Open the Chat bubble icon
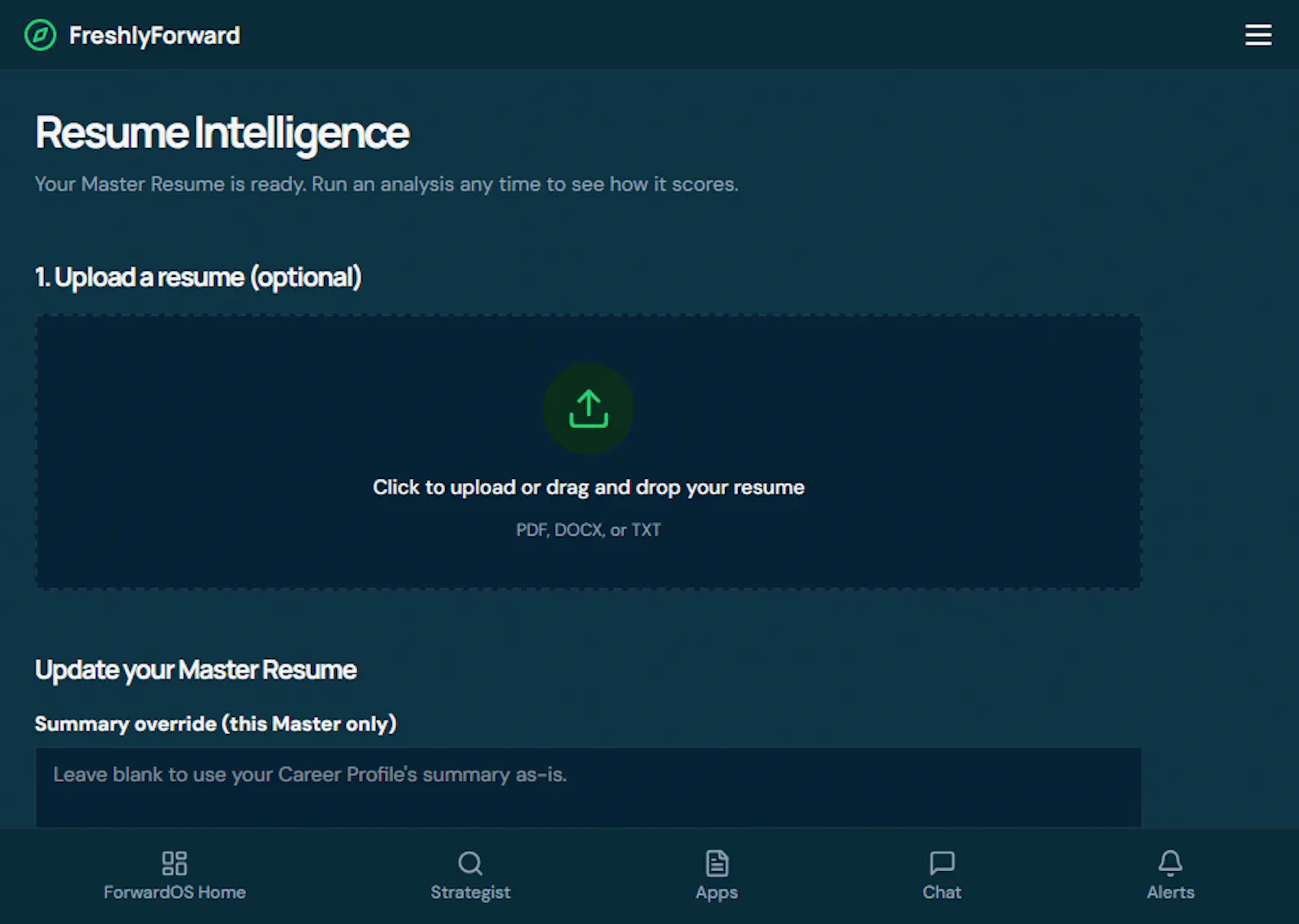Viewport: 1299px width, 924px height. (x=942, y=863)
